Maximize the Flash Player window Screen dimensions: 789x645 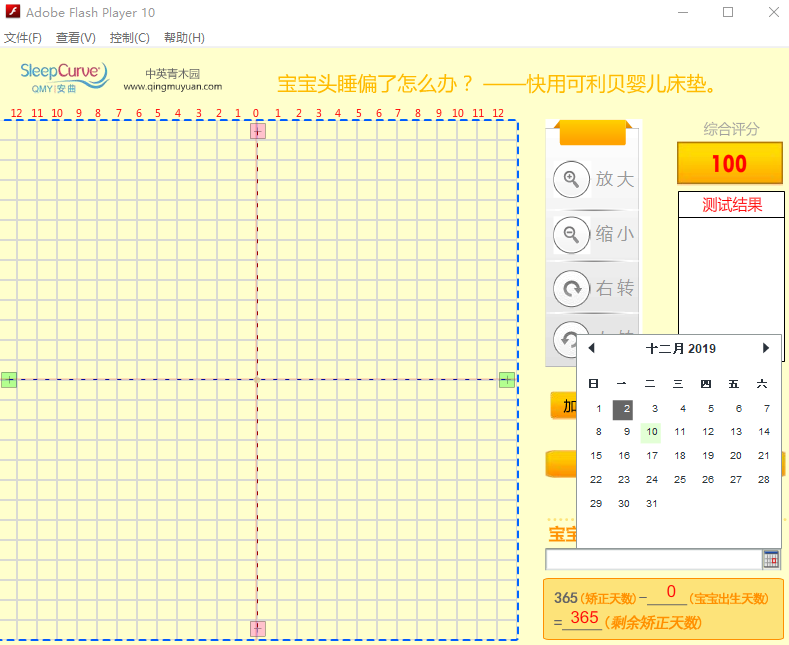pos(728,12)
